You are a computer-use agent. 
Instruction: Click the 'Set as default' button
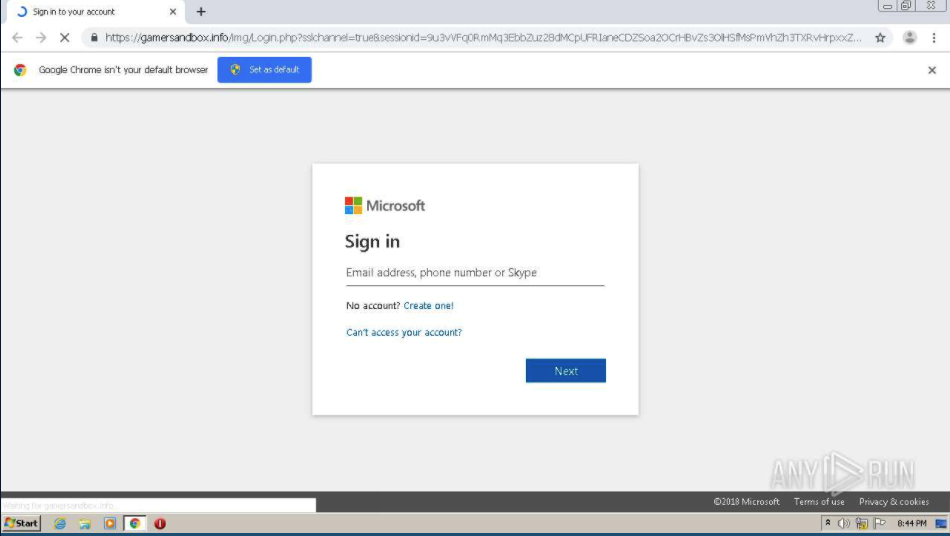264,70
